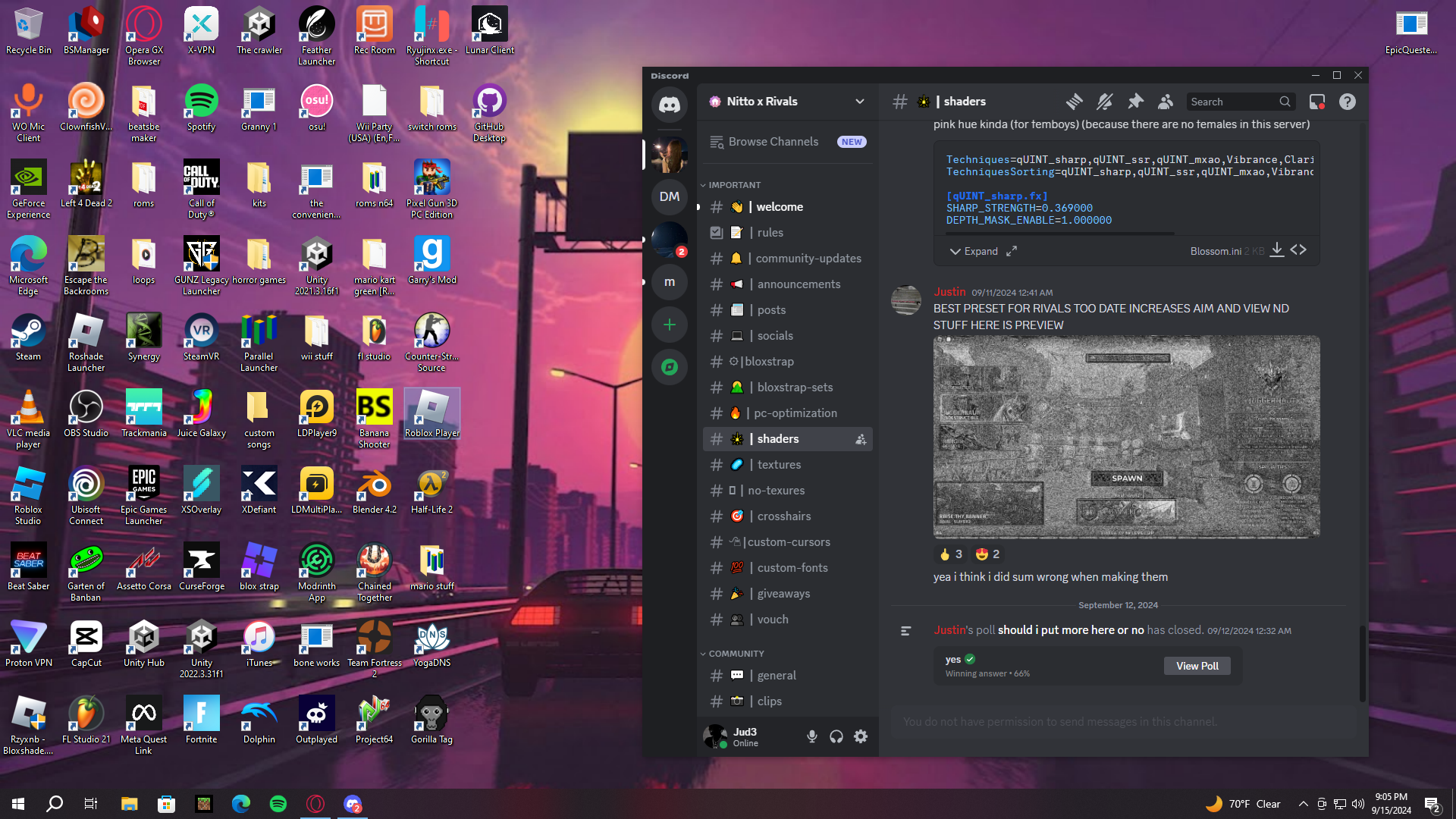
Task: Open the textures channel
Action: pos(778,465)
